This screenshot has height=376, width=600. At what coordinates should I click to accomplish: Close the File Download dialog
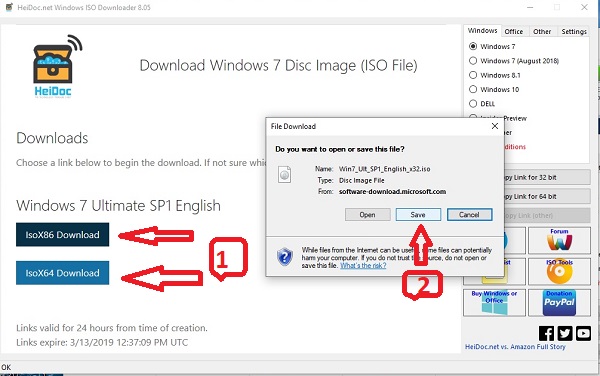(495, 126)
